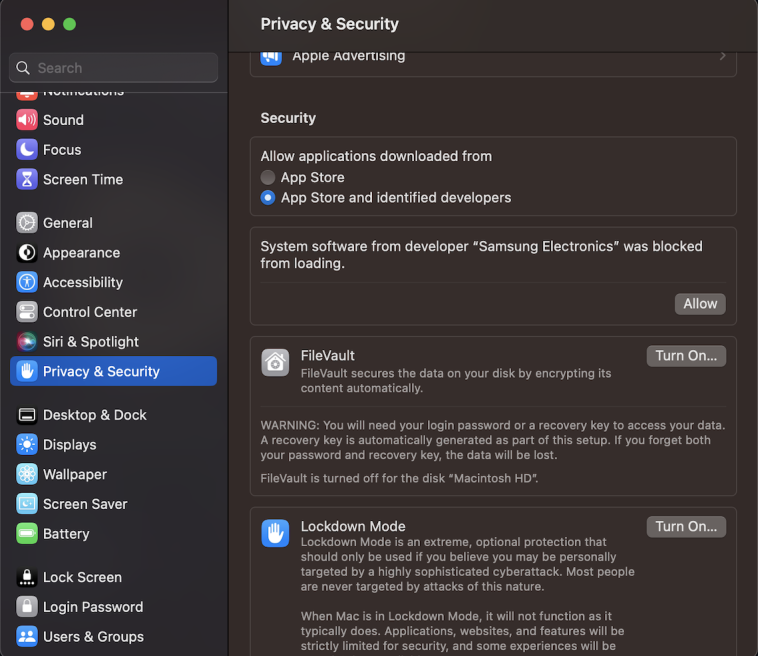
Task: Click the Lockdown Mode hand icon
Action: (275, 533)
